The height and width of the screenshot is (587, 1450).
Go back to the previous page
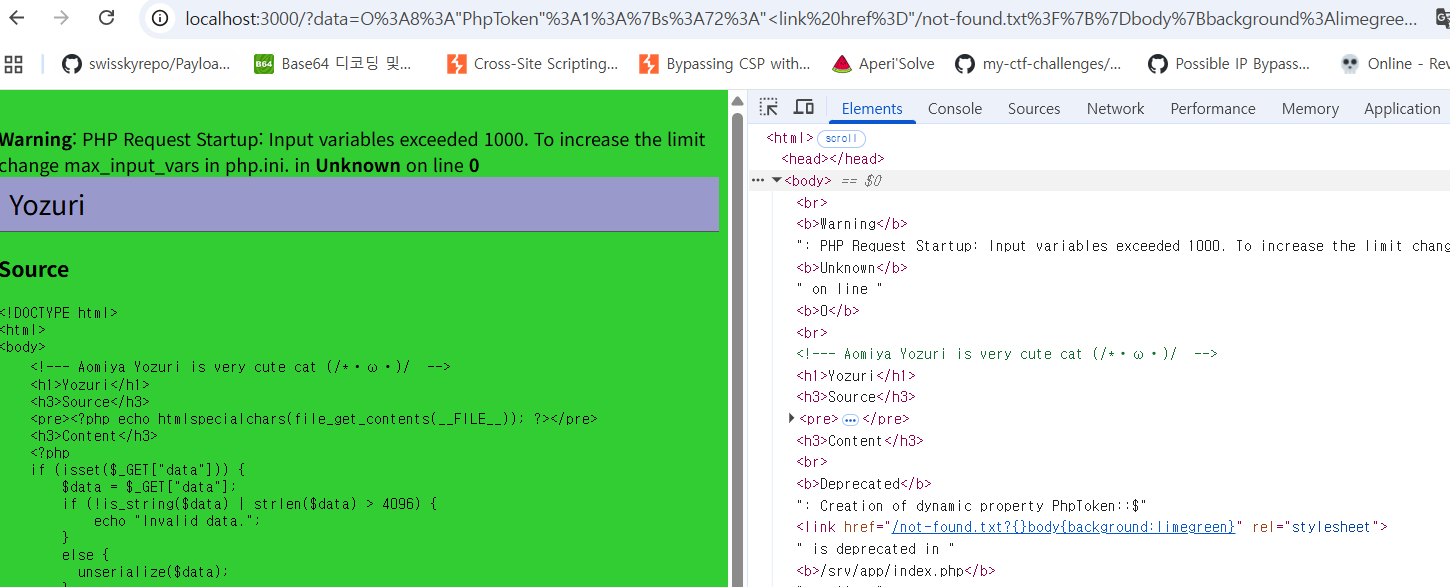tap(17, 18)
